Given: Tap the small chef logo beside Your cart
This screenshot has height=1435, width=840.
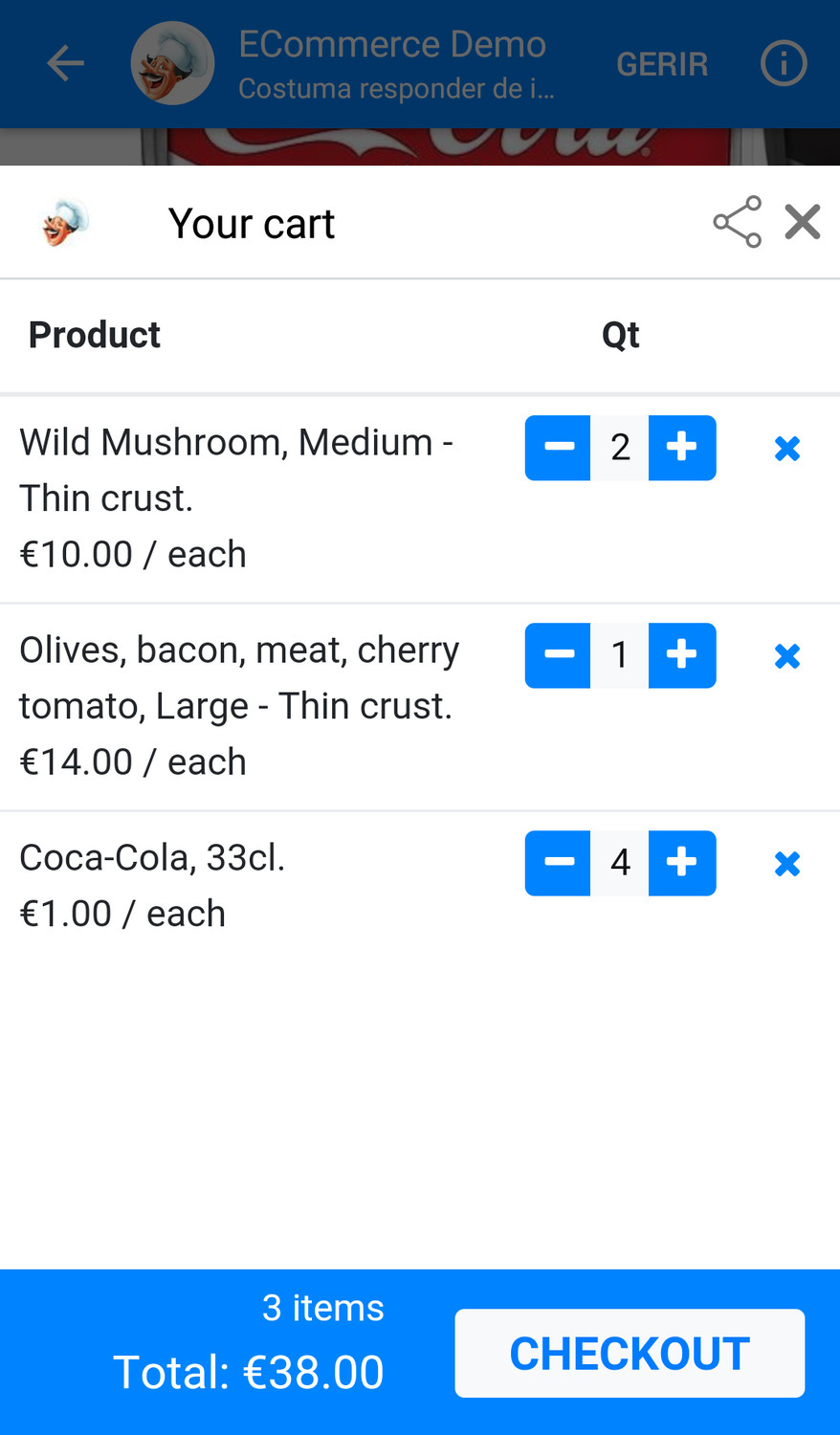Looking at the screenshot, I should click(x=65, y=223).
